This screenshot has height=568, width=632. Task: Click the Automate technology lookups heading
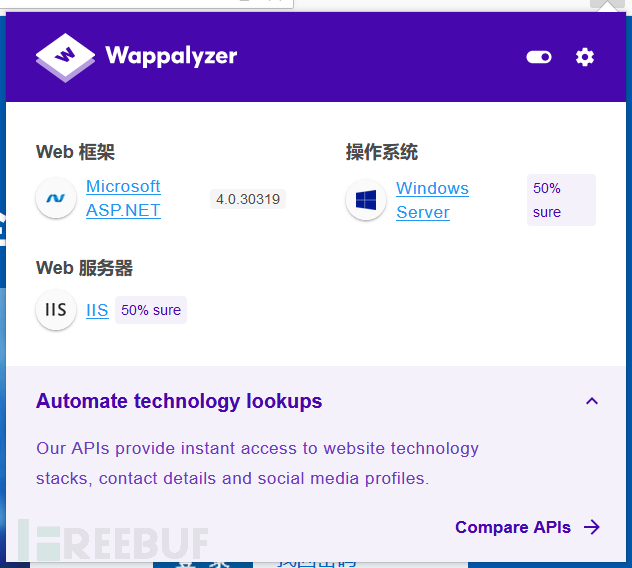click(x=179, y=402)
